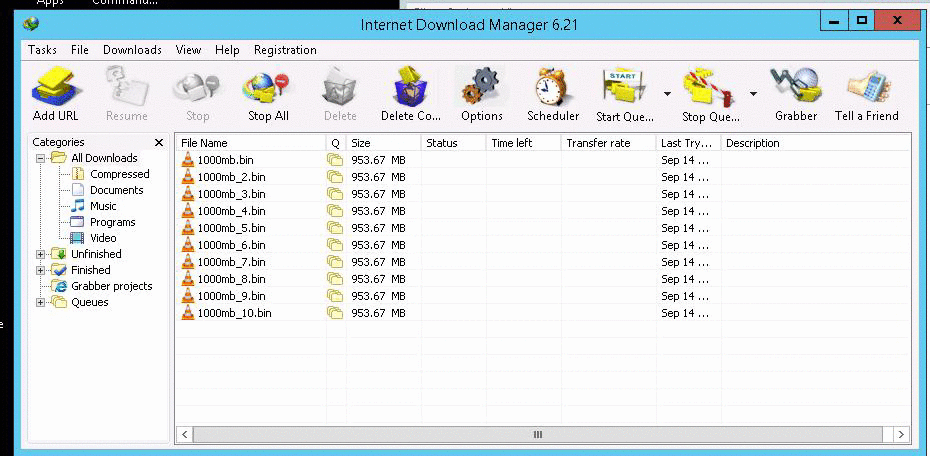Click the Stop Queue toolbar icon
Screen dimensions: 930x456
[x=709, y=88]
